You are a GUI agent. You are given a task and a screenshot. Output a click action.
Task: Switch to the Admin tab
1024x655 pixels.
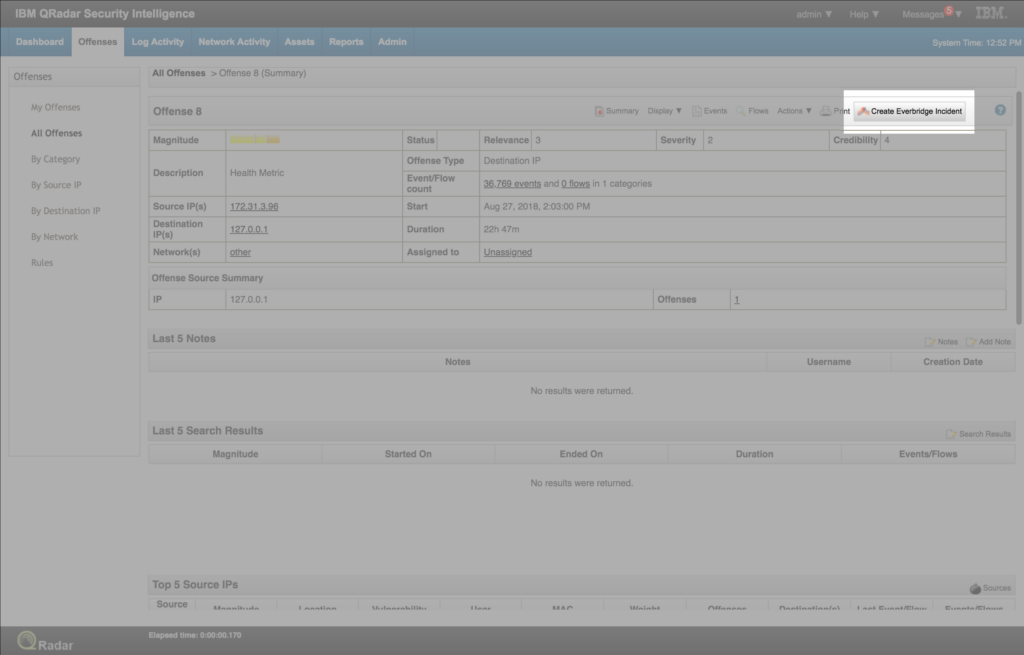(392, 42)
